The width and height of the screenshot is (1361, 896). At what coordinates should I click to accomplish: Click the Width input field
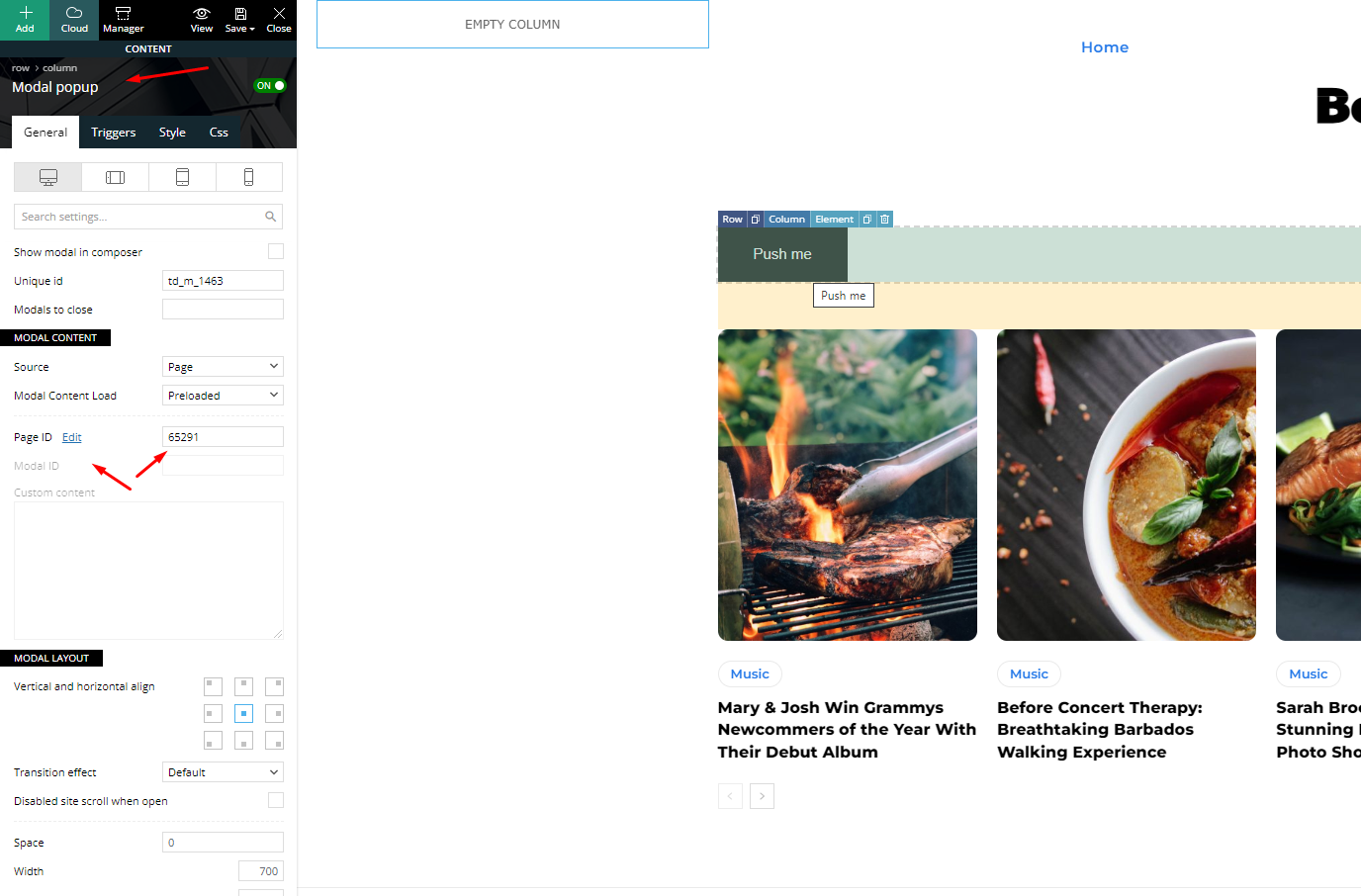(261, 871)
